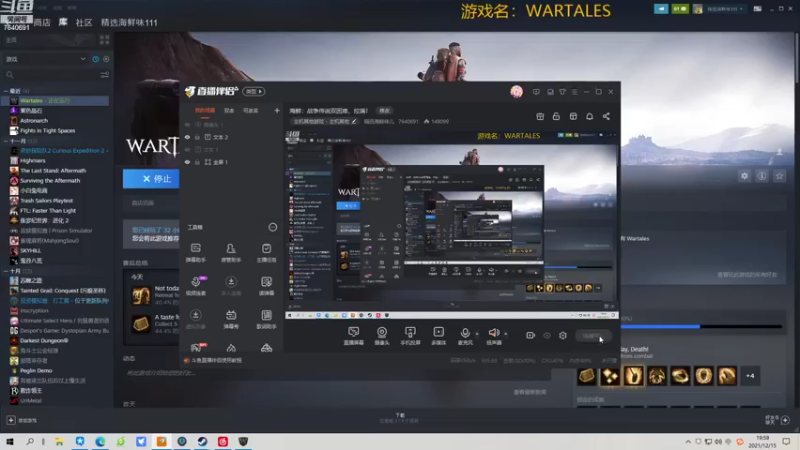Add a new scene with the plus button

(277, 111)
